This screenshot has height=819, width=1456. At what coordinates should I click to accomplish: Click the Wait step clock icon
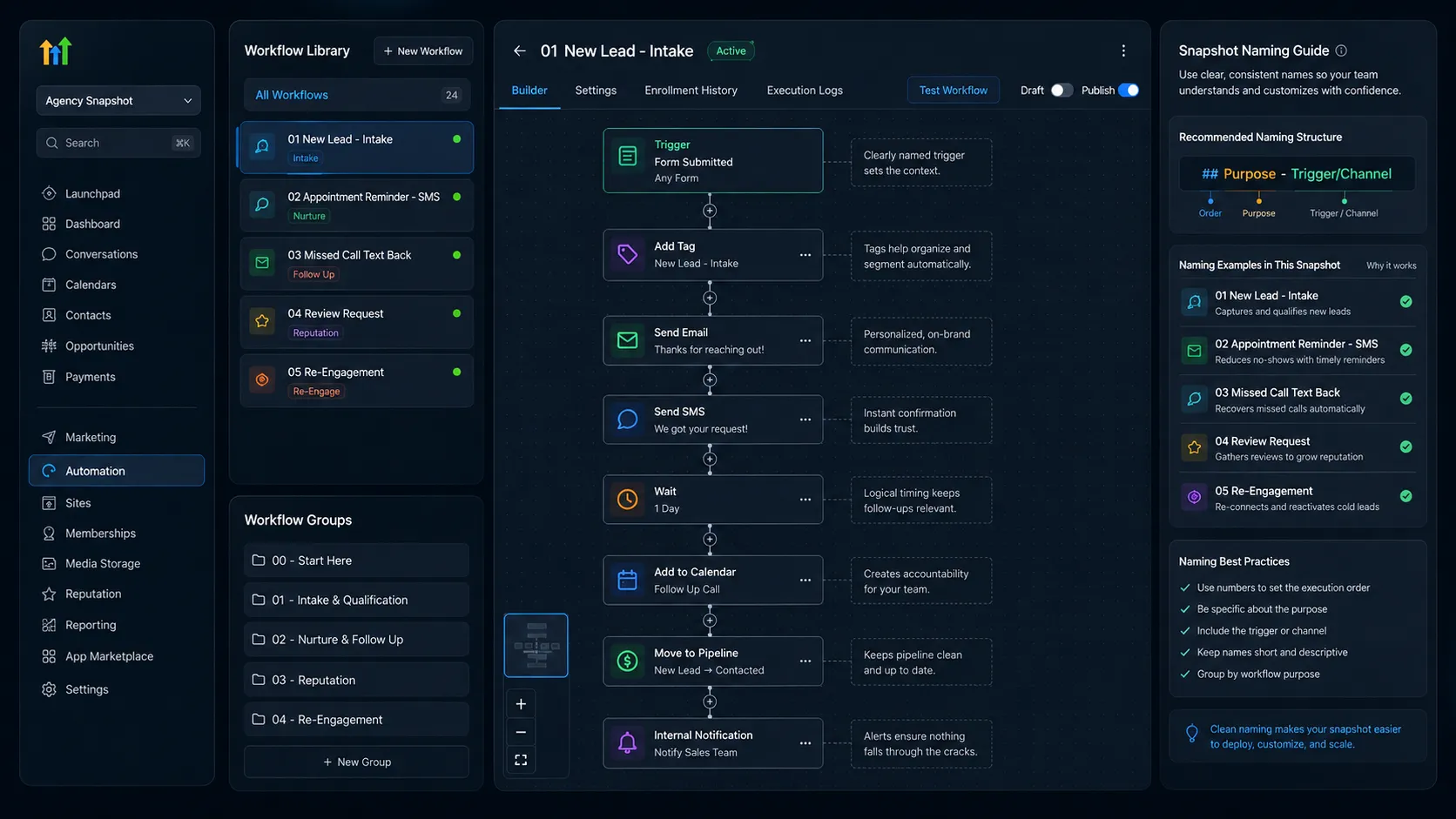(x=627, y=500)
